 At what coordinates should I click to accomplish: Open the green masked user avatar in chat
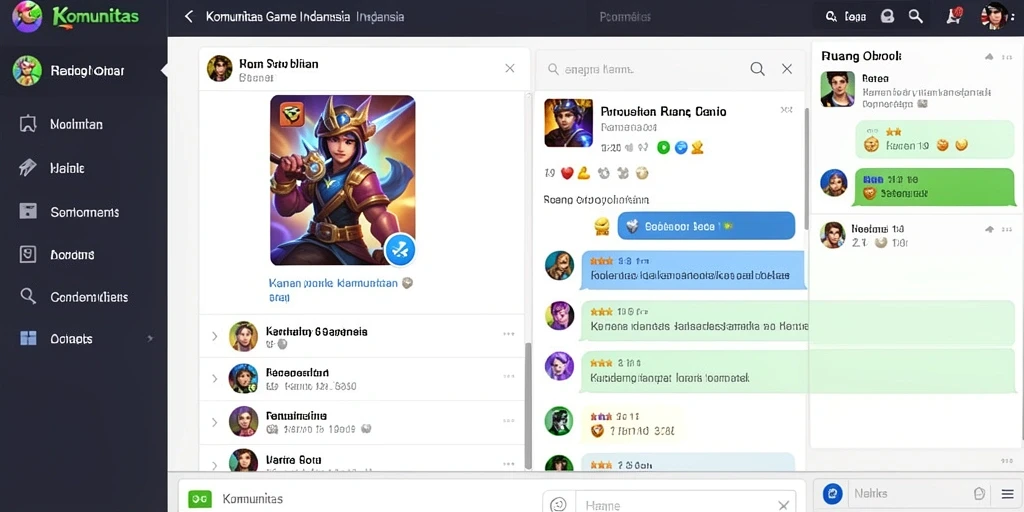(x=559, y=421)
